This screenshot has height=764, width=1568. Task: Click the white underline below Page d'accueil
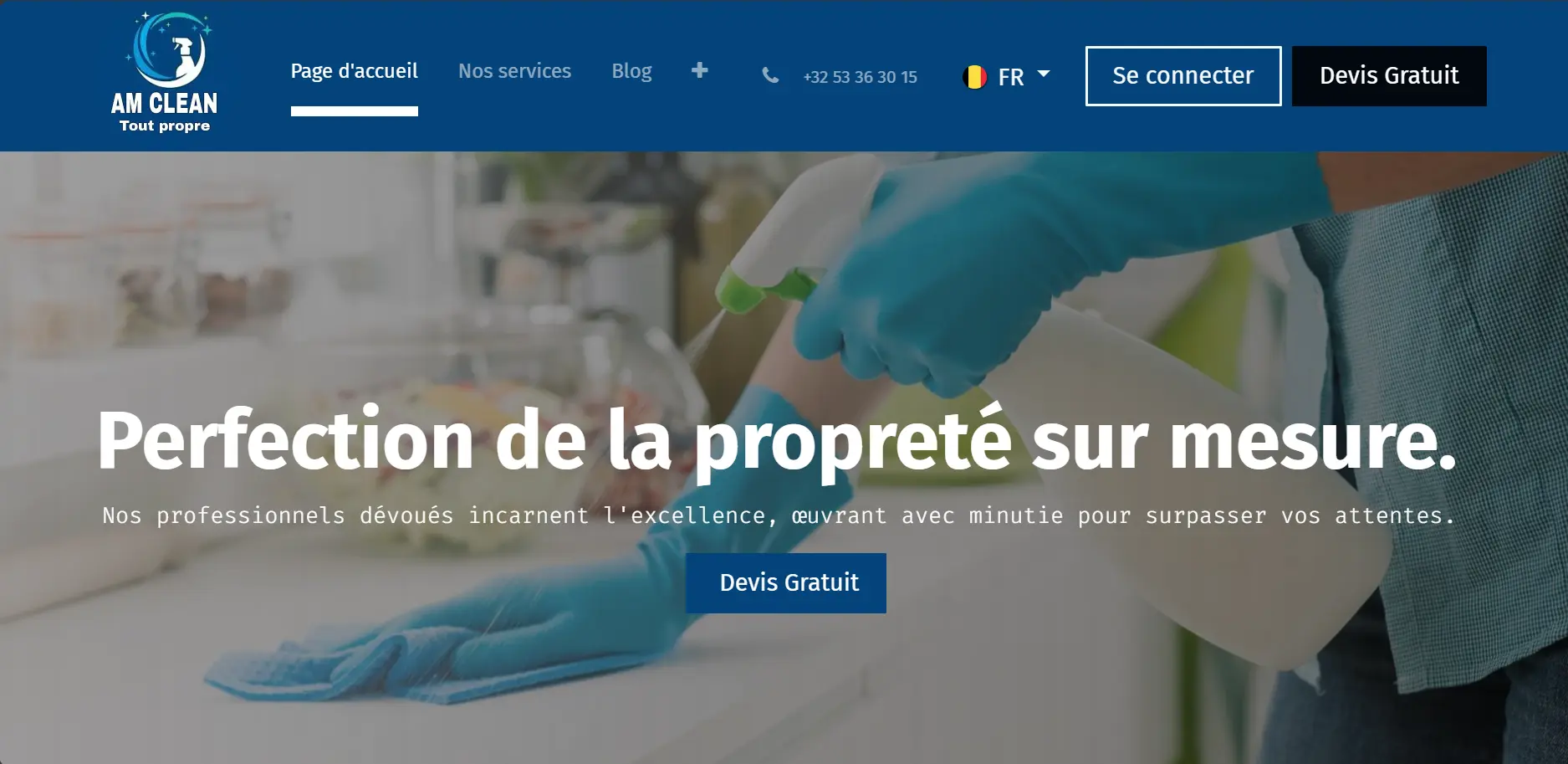[x=355, y=111]
